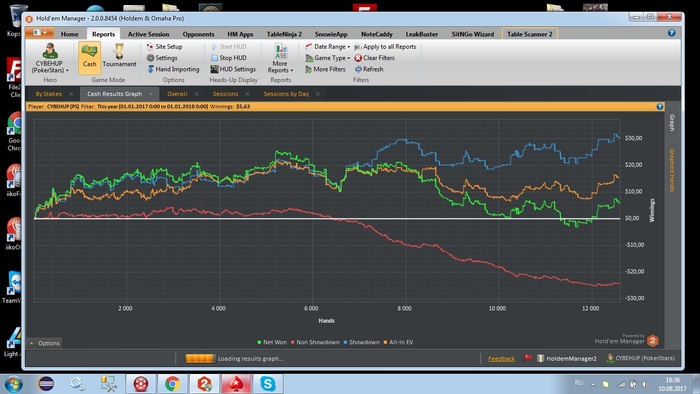Screen dimensions: 700x394
Task: Open the Windows Start menu
Action: [12, 384]
